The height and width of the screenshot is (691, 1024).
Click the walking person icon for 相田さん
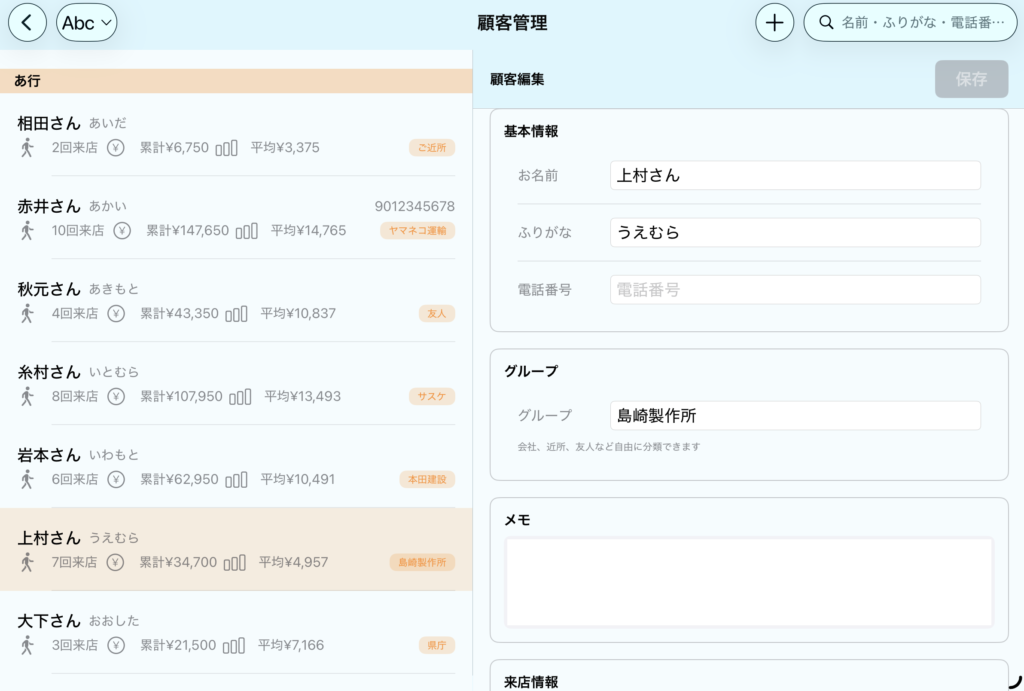27,148
